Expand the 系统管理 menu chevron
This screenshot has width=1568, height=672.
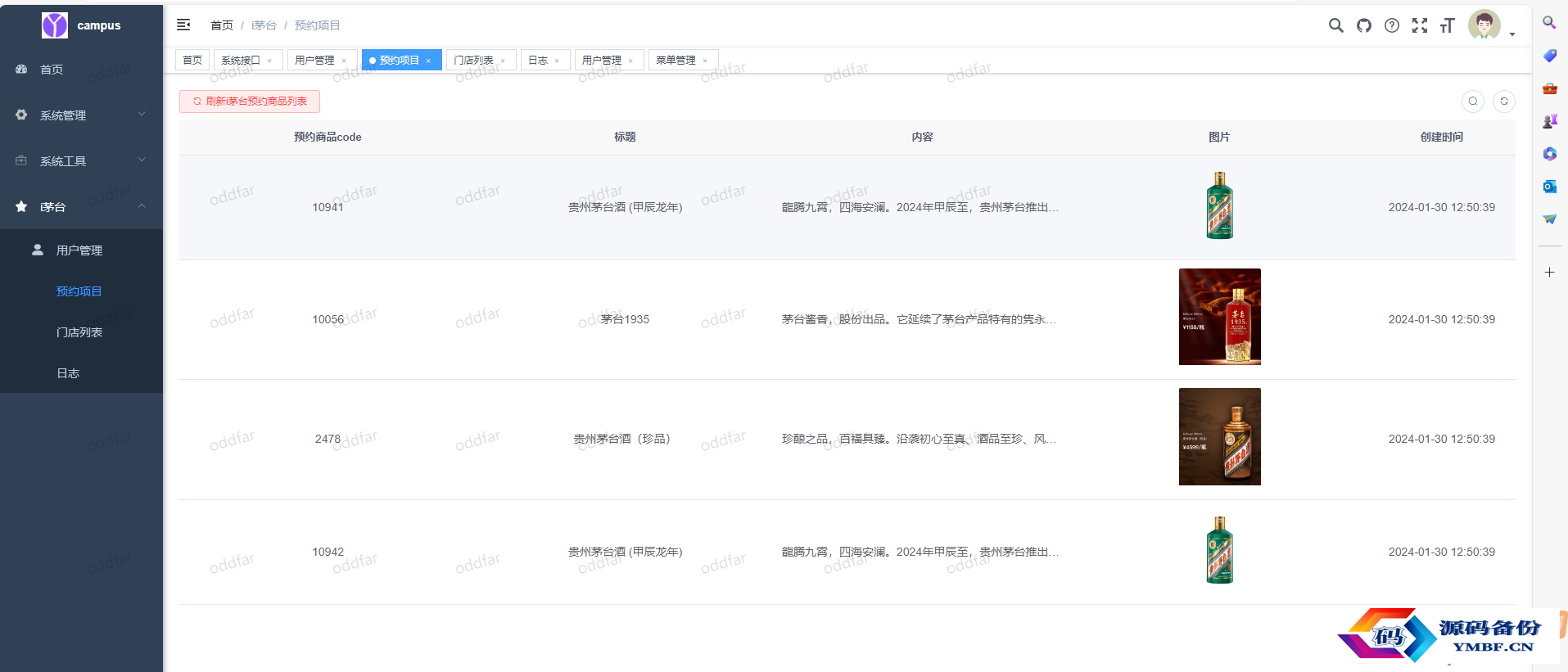[142, 115]
